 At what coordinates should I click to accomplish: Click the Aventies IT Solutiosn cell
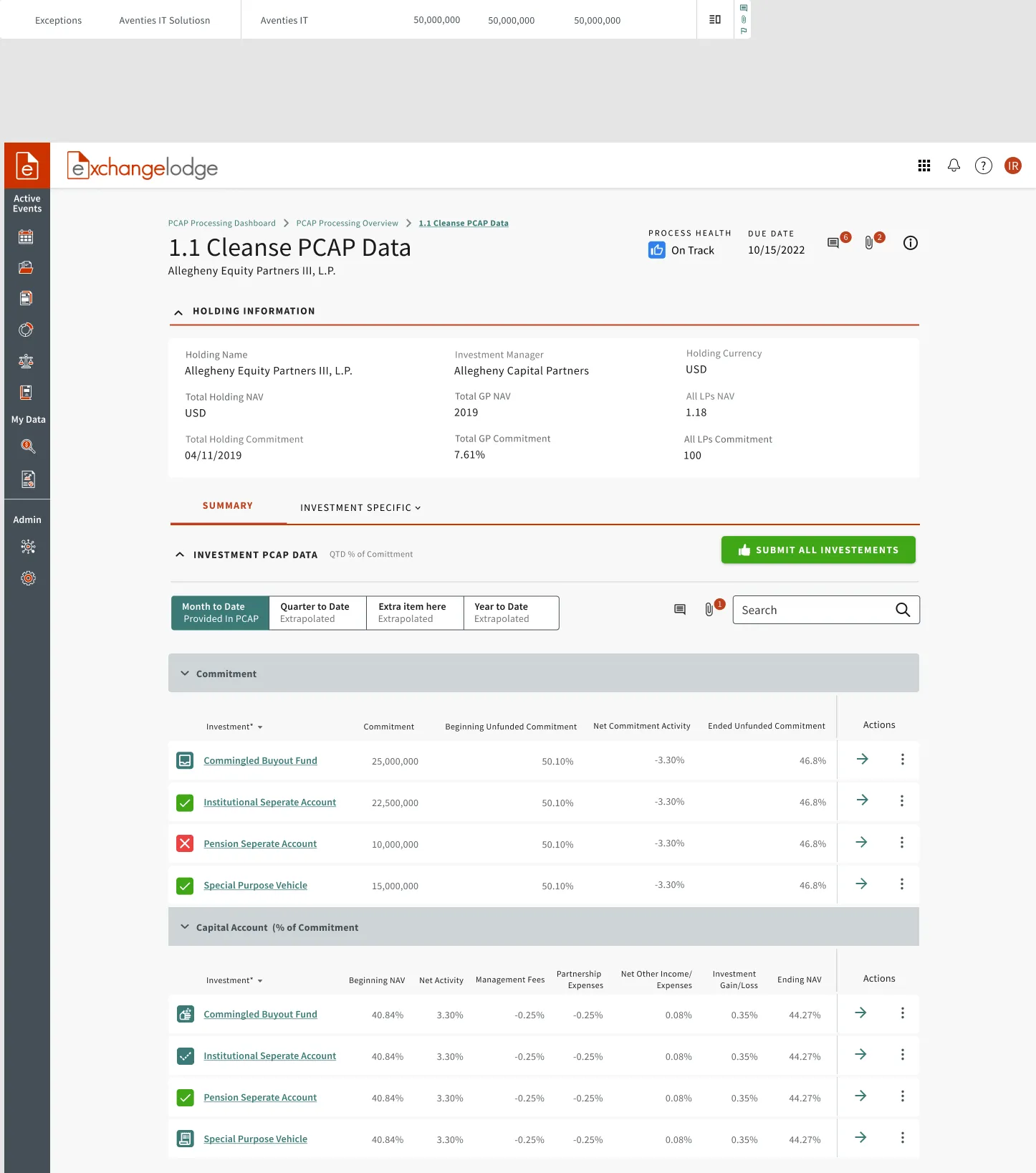(165, 20)
